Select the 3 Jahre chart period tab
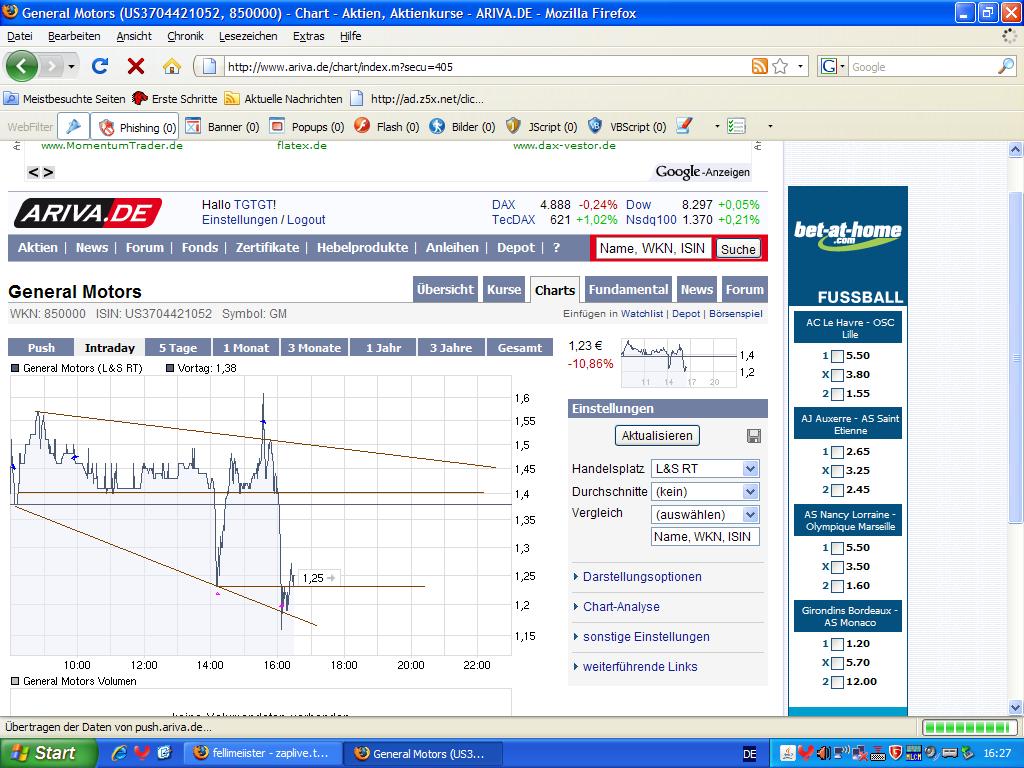This screenshot has width=1024, height=768. coord(451,347)
